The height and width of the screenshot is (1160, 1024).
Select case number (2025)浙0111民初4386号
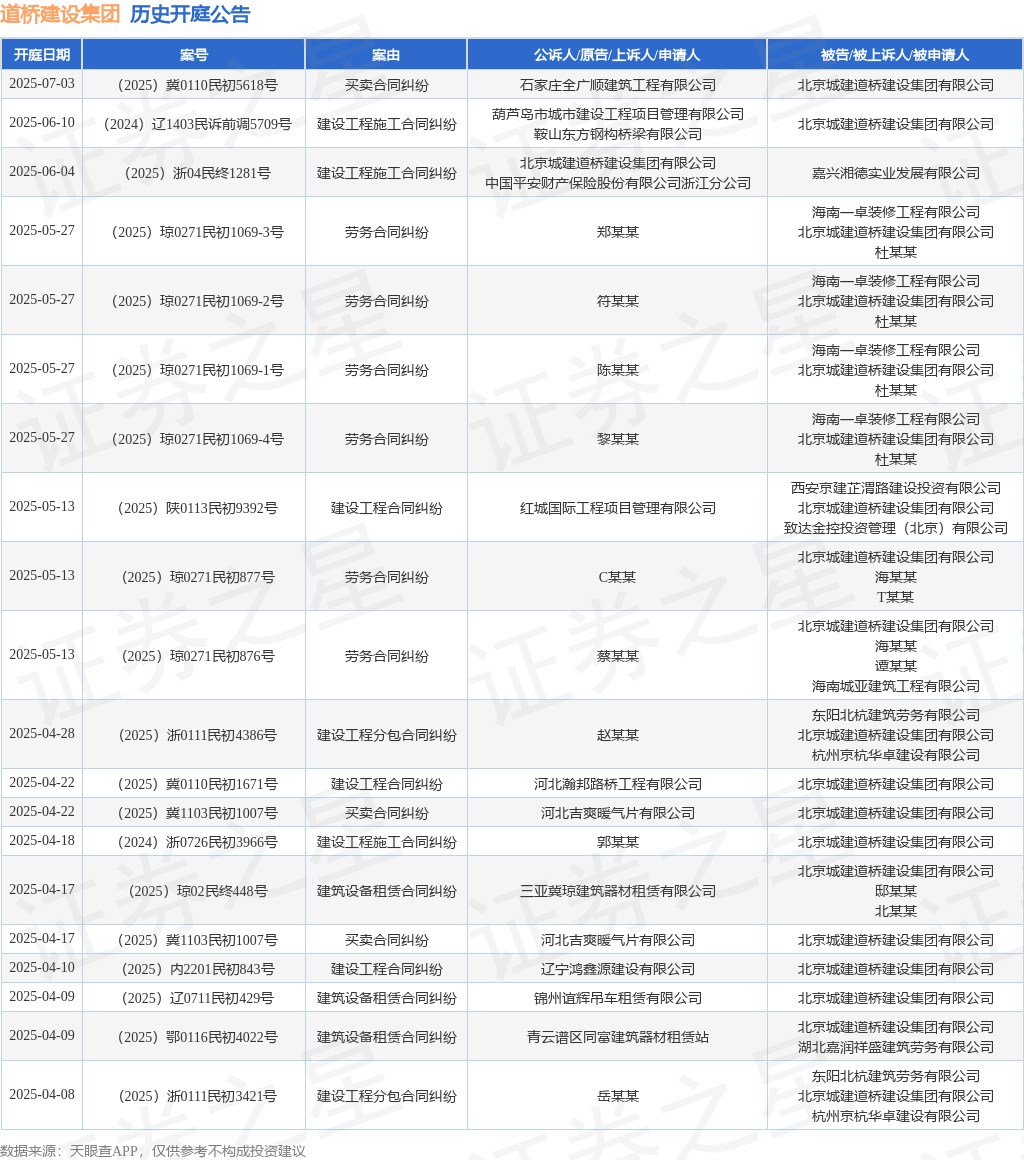(194, 735)
